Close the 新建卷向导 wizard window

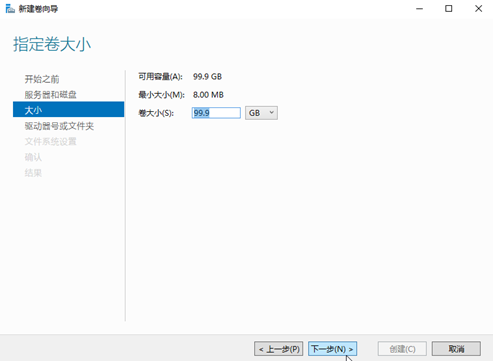coord(478,9)
